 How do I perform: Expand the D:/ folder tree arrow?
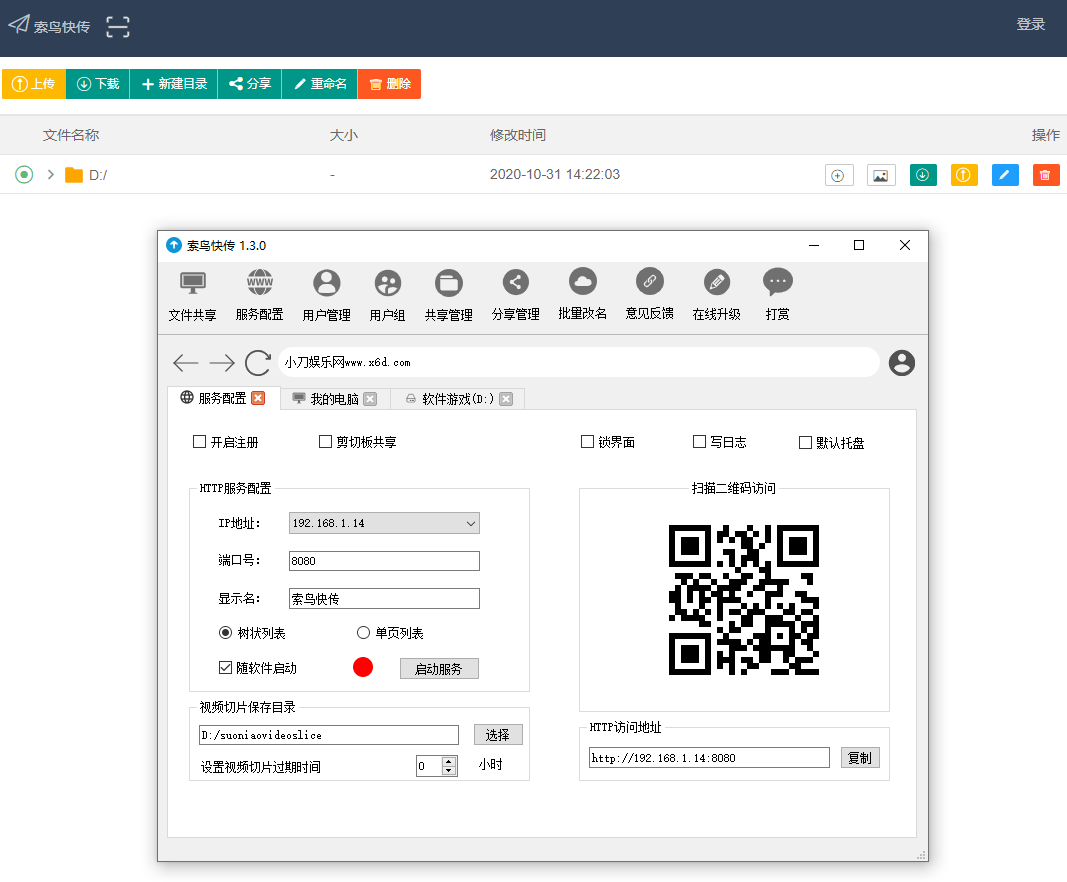(x=50, y=175)
